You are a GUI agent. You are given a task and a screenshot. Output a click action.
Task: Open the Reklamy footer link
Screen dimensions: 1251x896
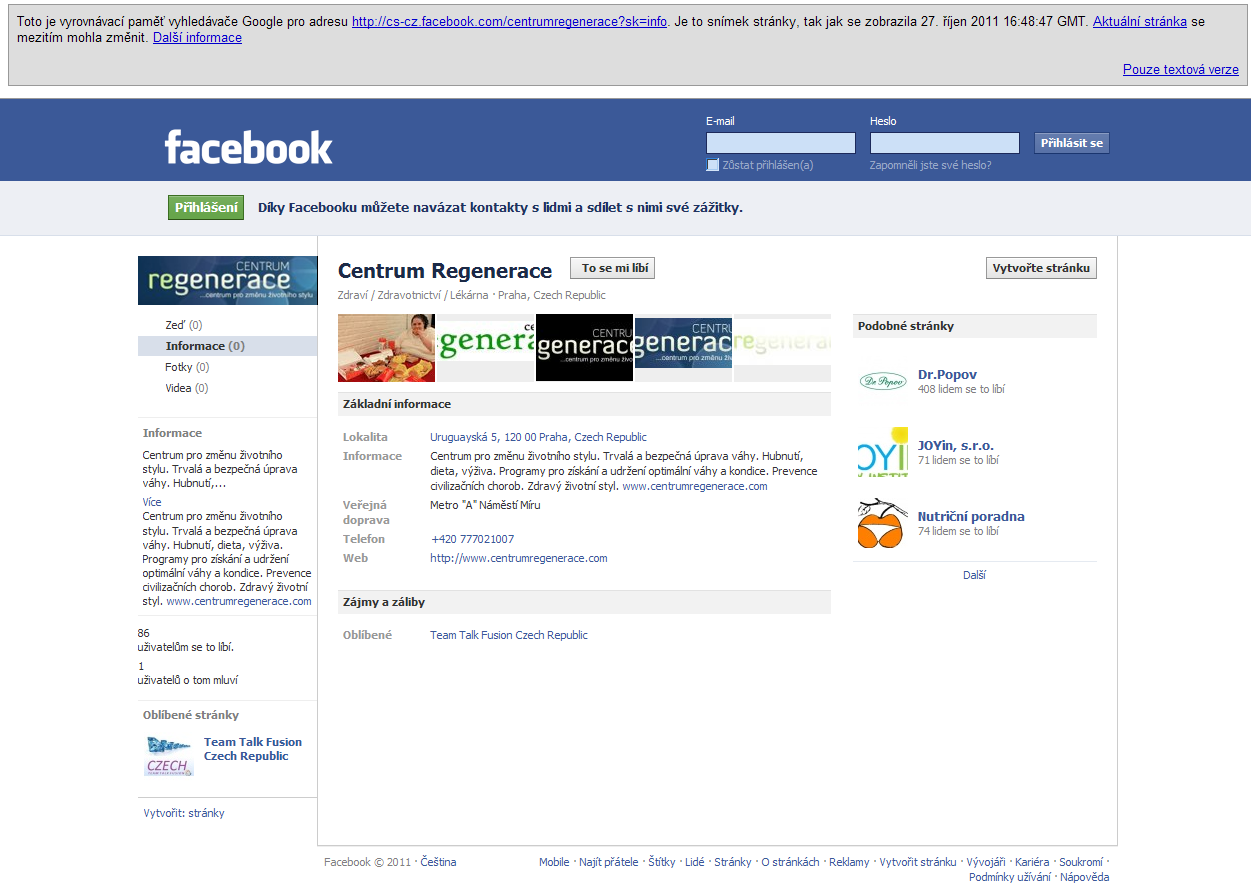coord(849,862)
